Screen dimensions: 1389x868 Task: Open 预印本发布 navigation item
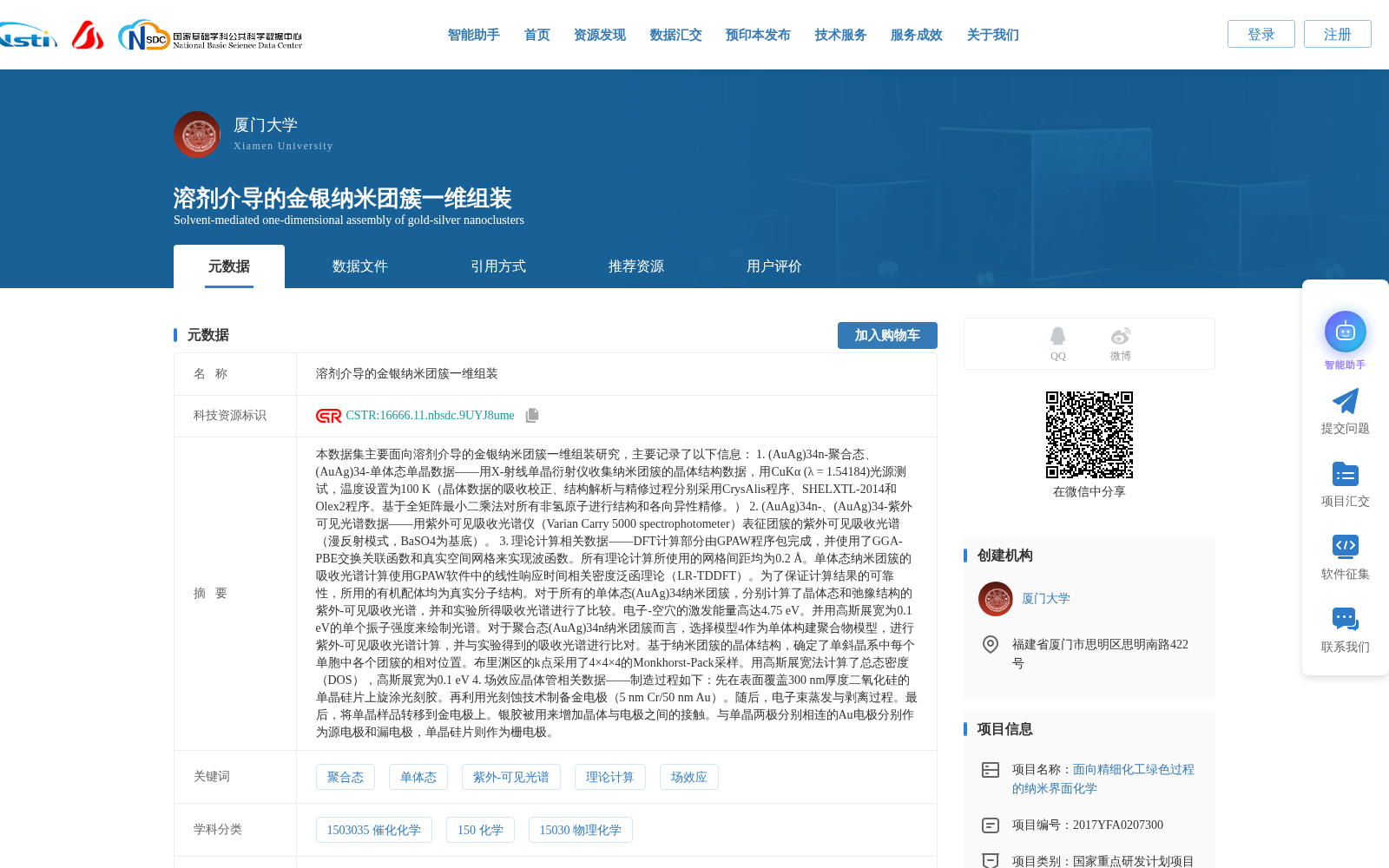click(758, 35)
